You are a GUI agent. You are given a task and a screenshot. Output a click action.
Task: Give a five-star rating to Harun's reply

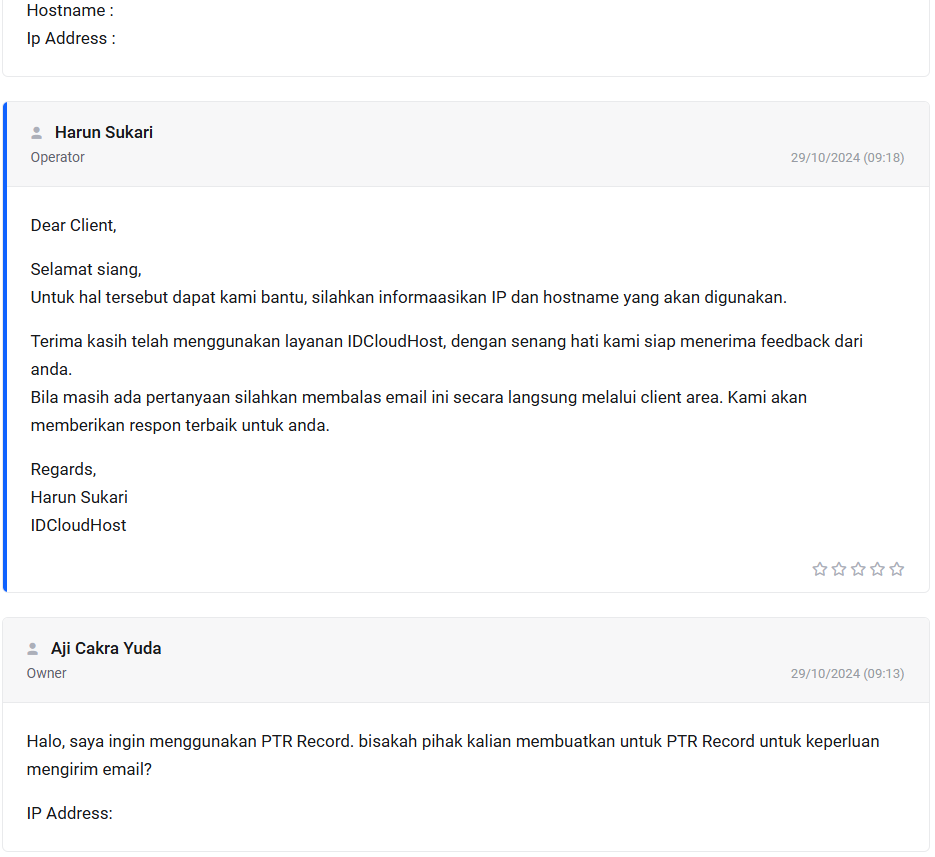tap(896, 569)
